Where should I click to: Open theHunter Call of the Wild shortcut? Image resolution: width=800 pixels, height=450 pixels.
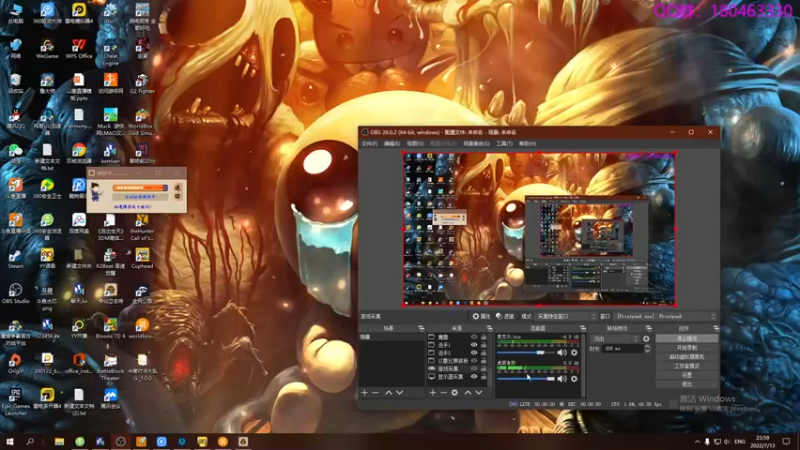tap(142, 227)
